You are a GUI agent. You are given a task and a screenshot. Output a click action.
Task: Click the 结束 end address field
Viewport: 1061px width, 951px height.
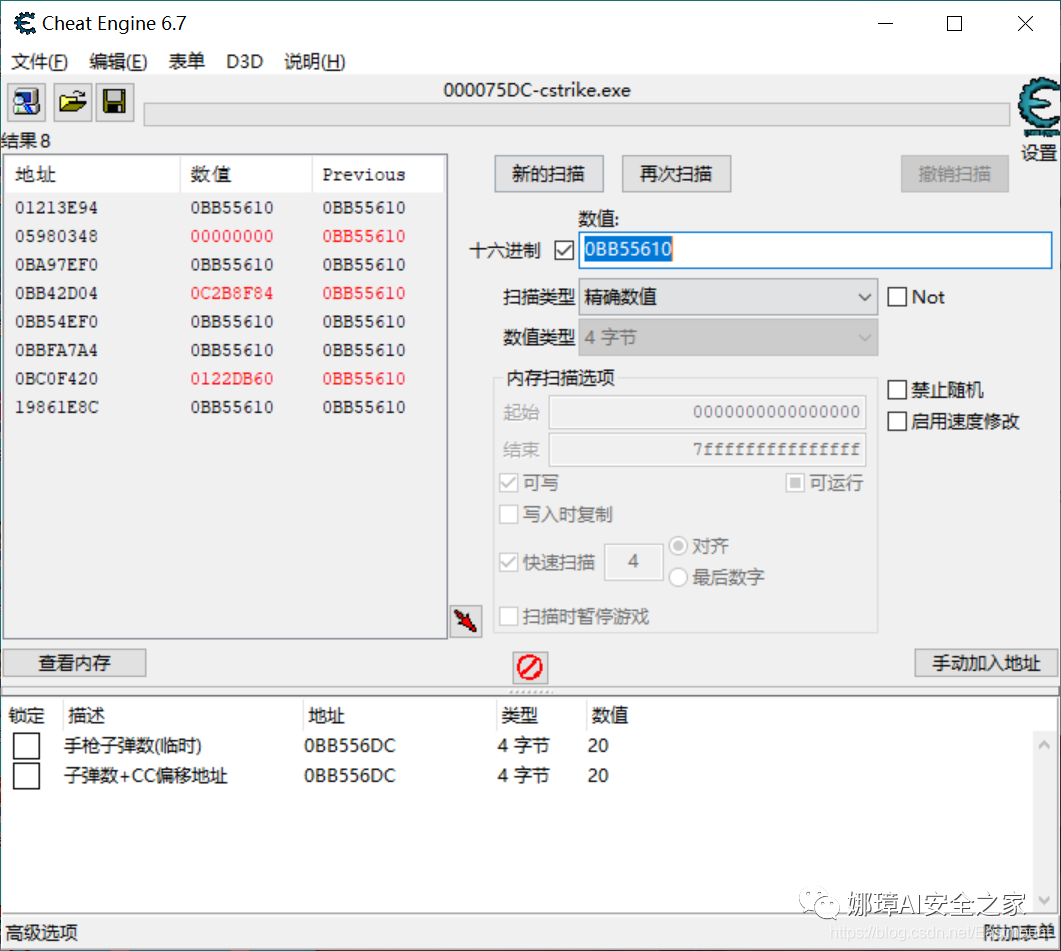707,449
